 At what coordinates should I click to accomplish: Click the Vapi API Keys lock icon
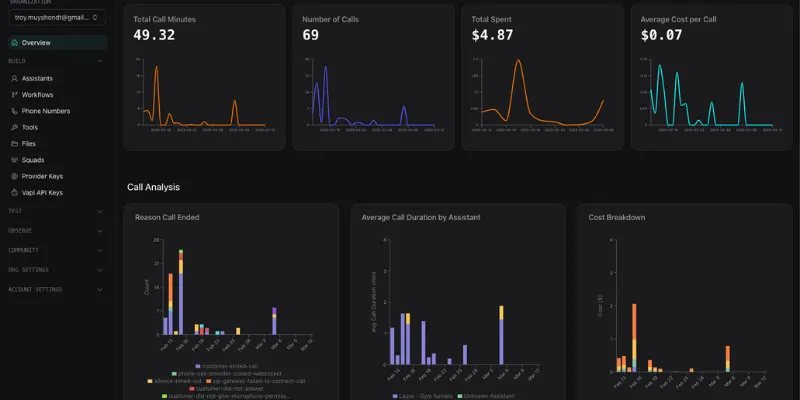14,193
